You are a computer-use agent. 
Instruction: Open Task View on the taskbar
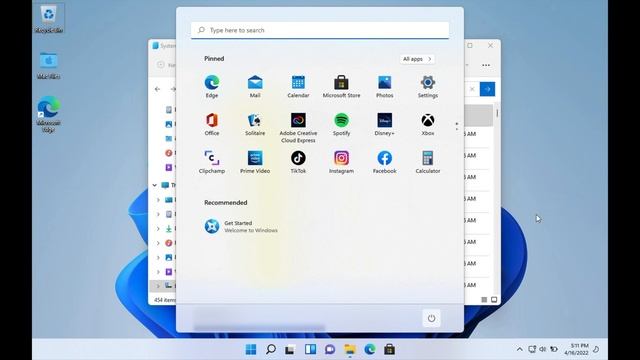[x=290, y=349]
